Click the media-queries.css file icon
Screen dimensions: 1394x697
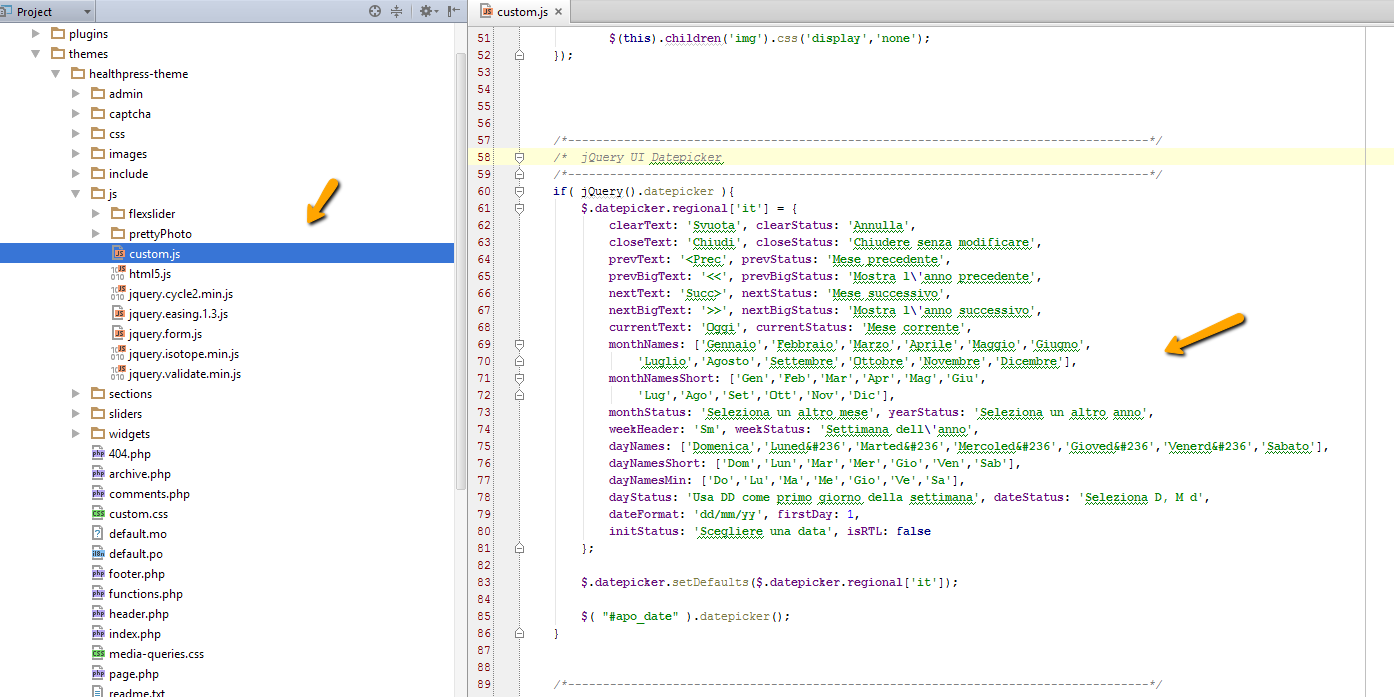(x=98, y=654)
